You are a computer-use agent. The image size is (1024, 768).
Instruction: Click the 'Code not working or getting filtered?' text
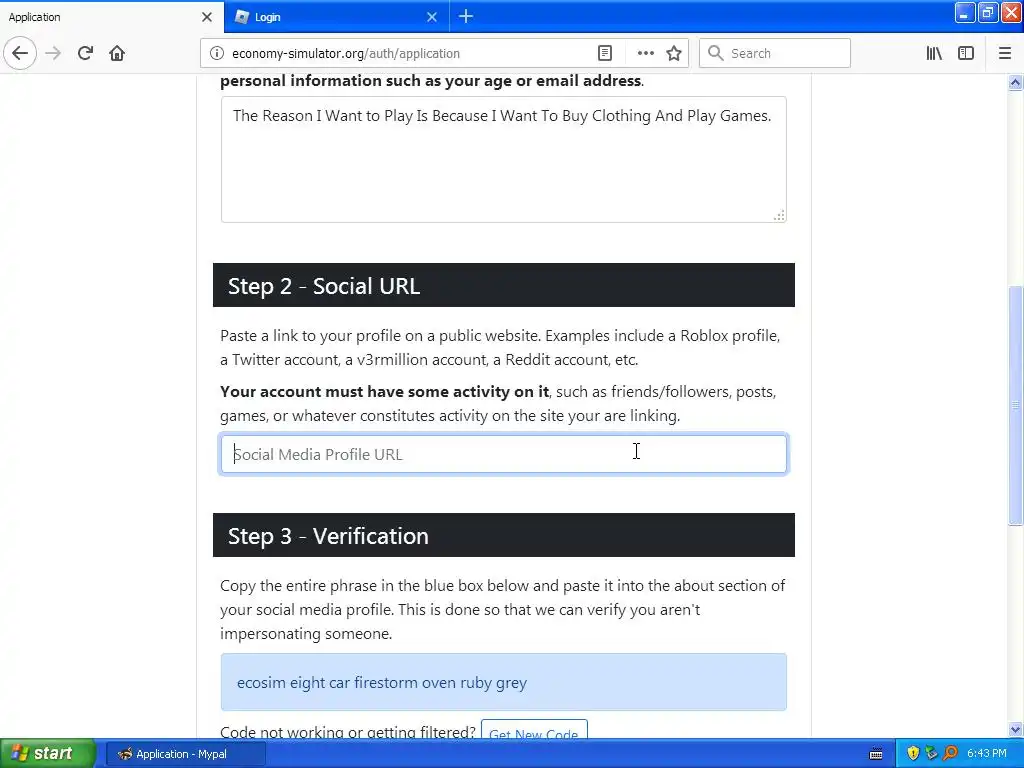[x=347, y=732]
